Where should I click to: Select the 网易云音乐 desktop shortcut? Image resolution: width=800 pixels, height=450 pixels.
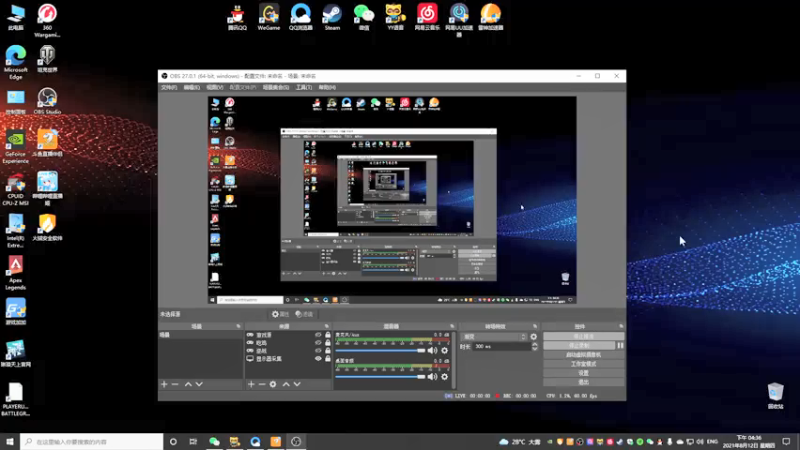pyautogui.click(x=427, y=17)
